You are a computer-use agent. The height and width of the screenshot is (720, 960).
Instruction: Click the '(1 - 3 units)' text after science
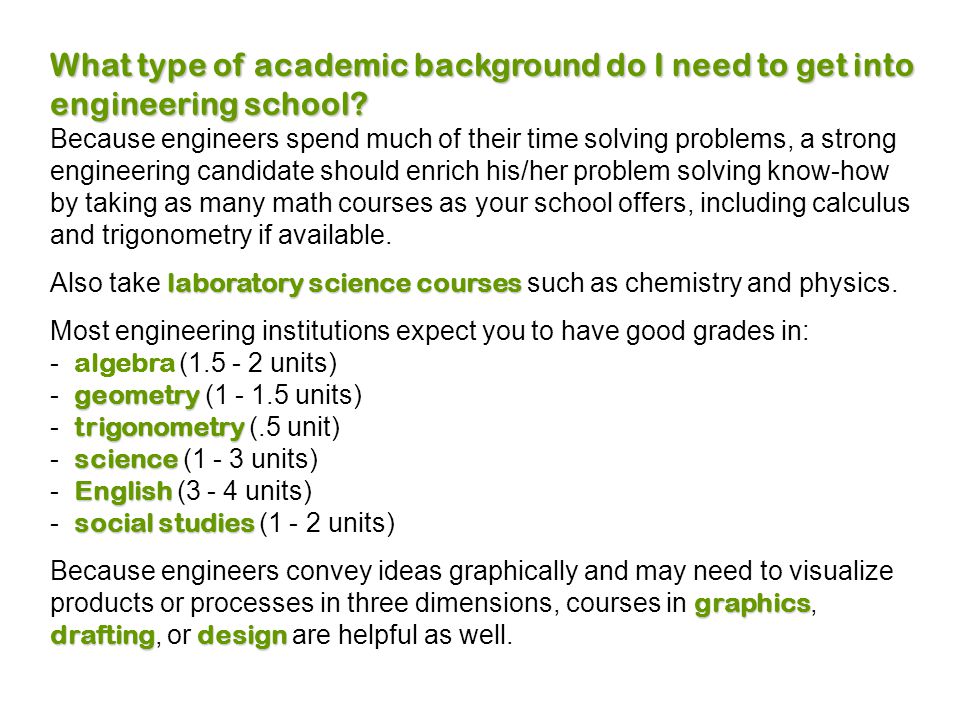click(x=251, y=459)
